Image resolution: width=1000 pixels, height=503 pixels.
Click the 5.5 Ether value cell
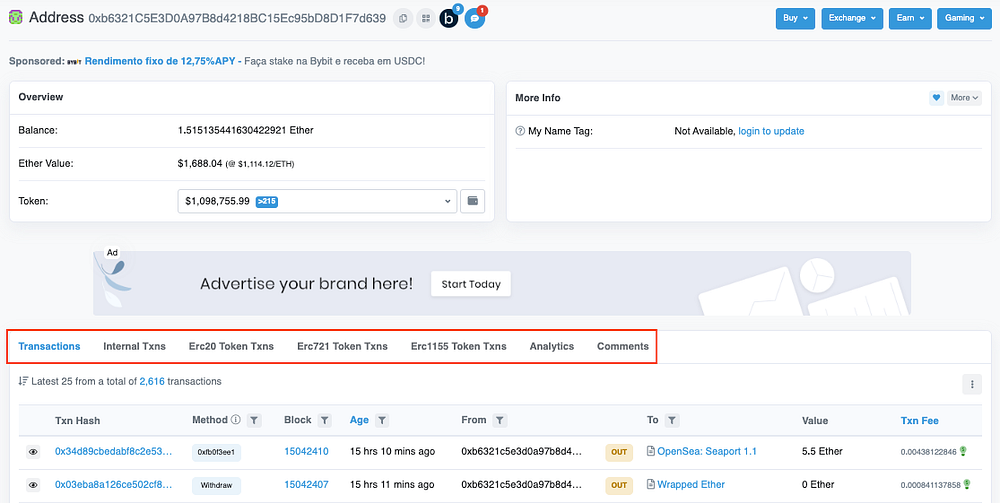tap(822, 451)
